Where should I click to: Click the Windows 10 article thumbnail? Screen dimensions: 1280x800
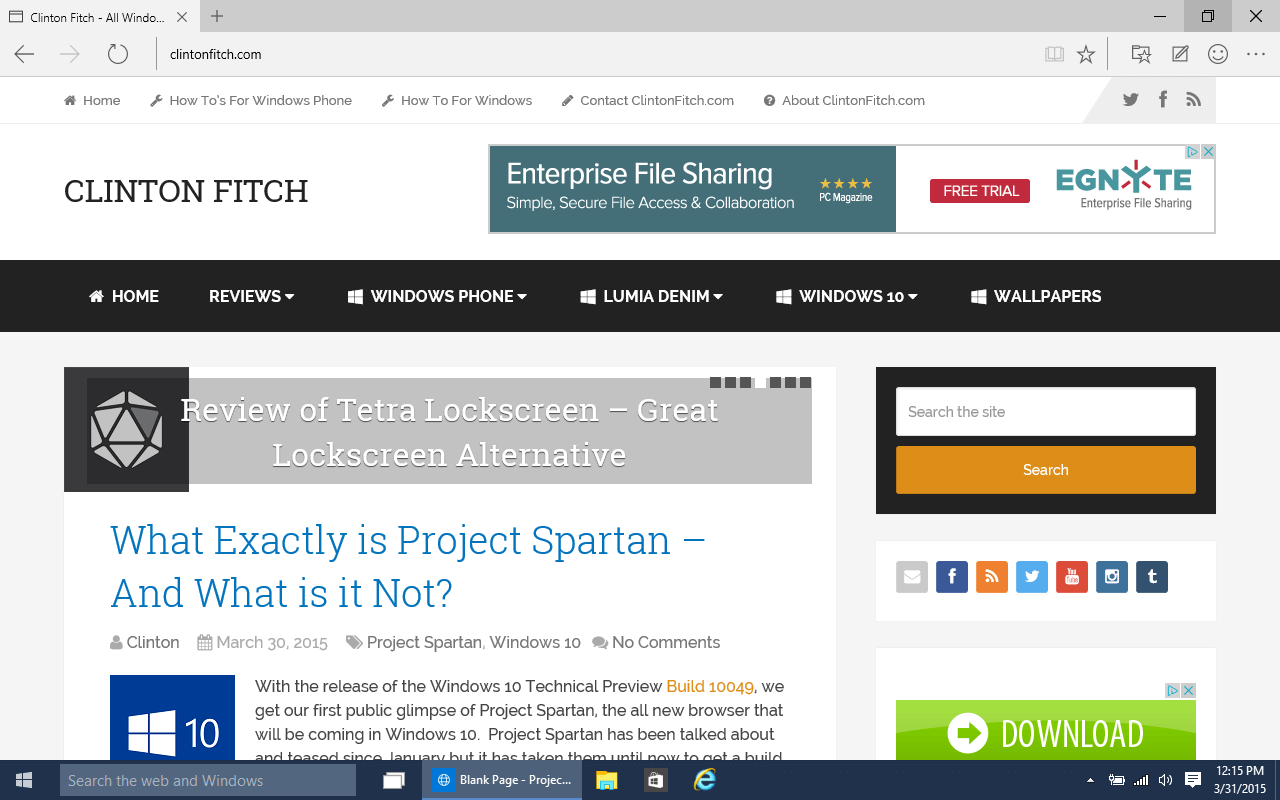[172, 718]
